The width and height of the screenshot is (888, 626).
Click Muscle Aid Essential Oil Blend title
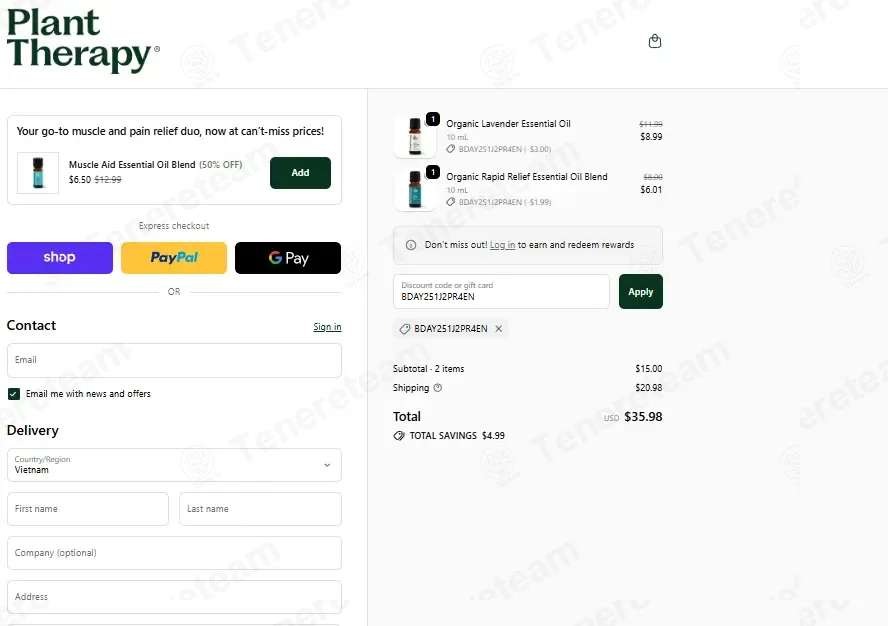pos(132,165)
